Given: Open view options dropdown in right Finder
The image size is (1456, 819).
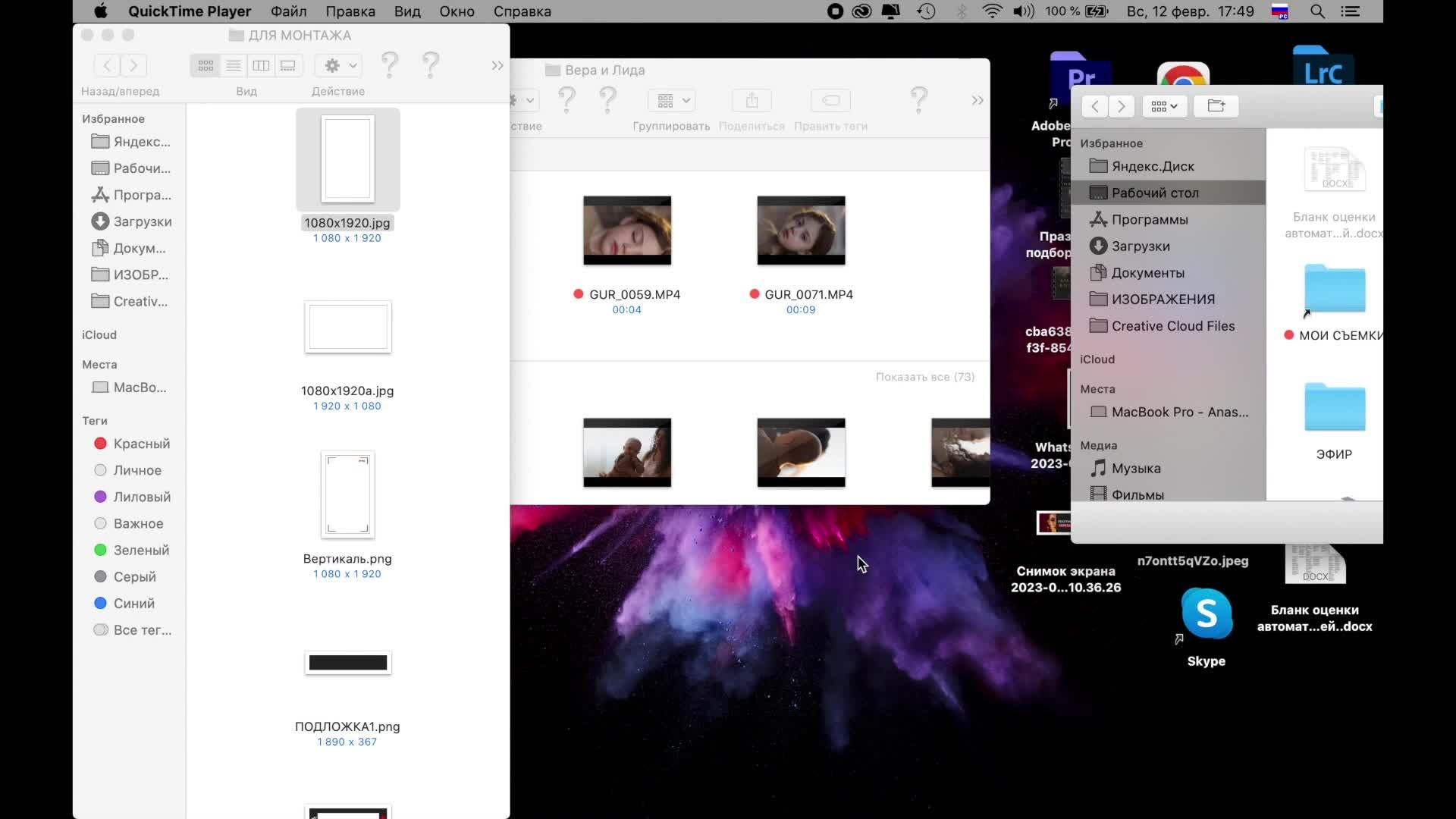Looking at the screenshot, I should (1164, 106).
